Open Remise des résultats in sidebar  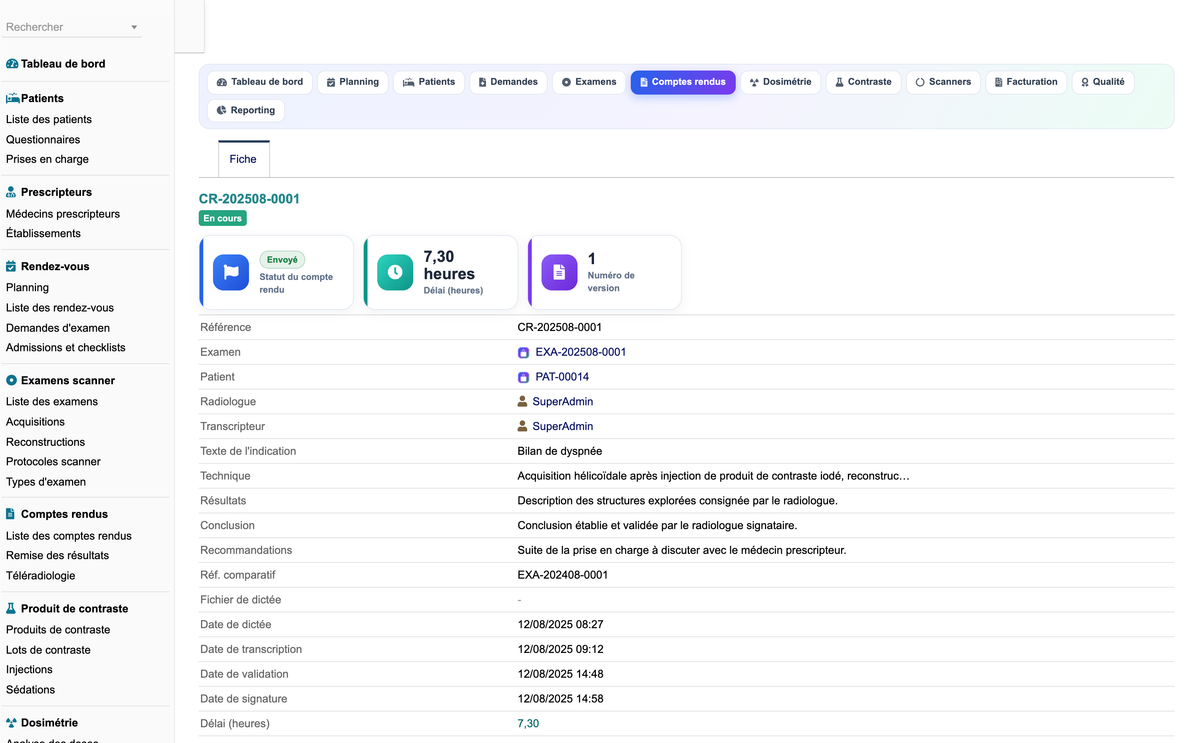(x=57, y=555)
